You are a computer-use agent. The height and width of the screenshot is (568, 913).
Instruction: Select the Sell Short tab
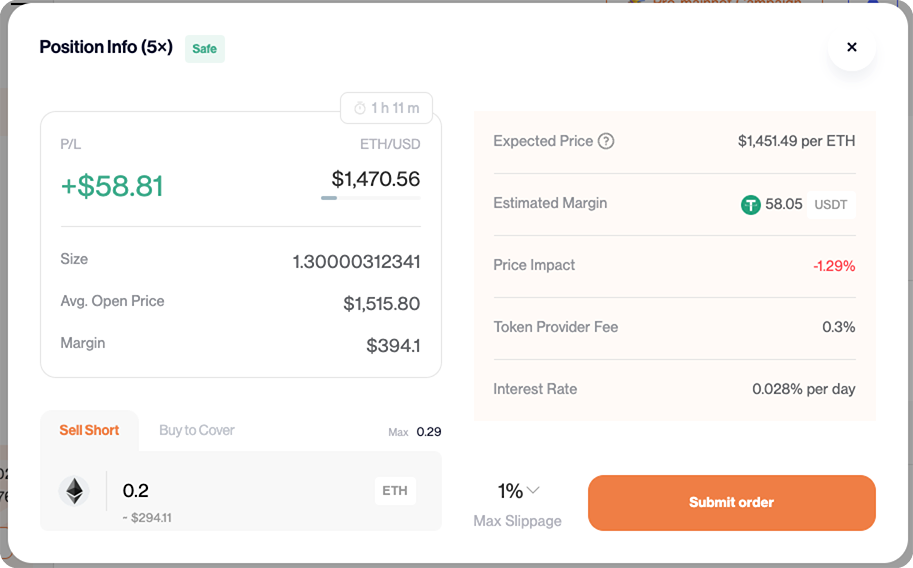pos(89,430)
